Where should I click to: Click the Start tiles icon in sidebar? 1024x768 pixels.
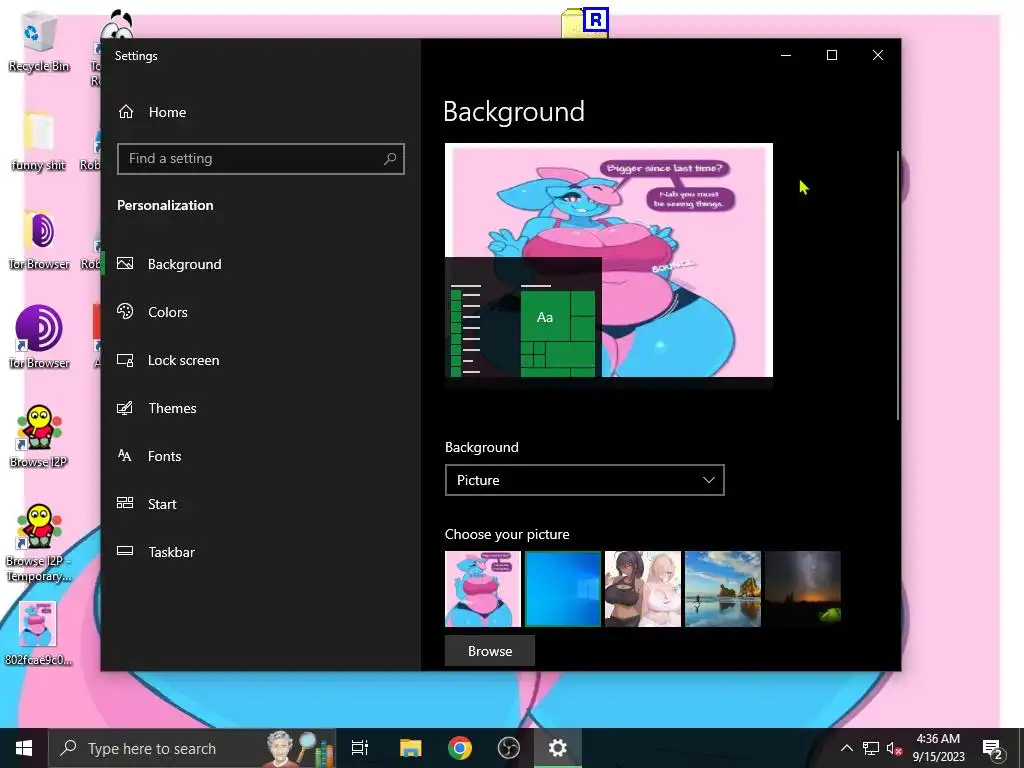coord(125,503)
